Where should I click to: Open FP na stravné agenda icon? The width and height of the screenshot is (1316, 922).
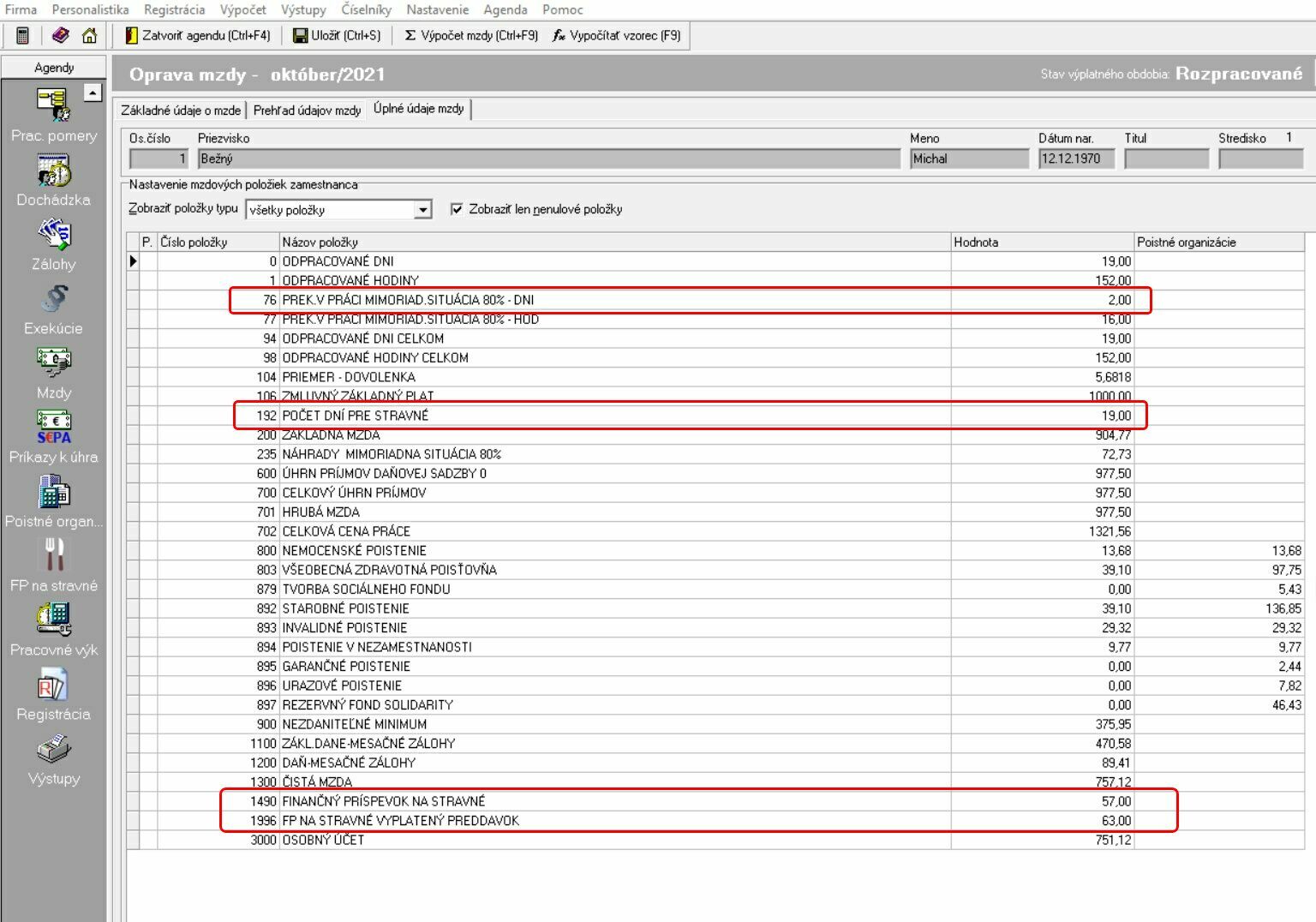[x=53, y=555]
